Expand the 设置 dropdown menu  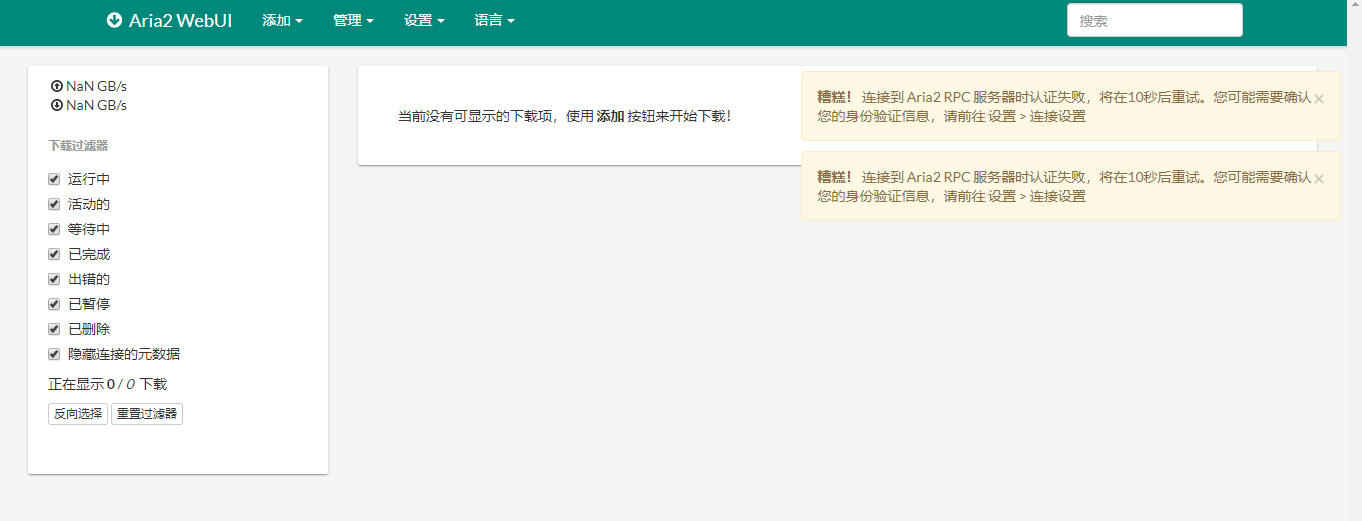pyautogui.click(x=424, y=20)
